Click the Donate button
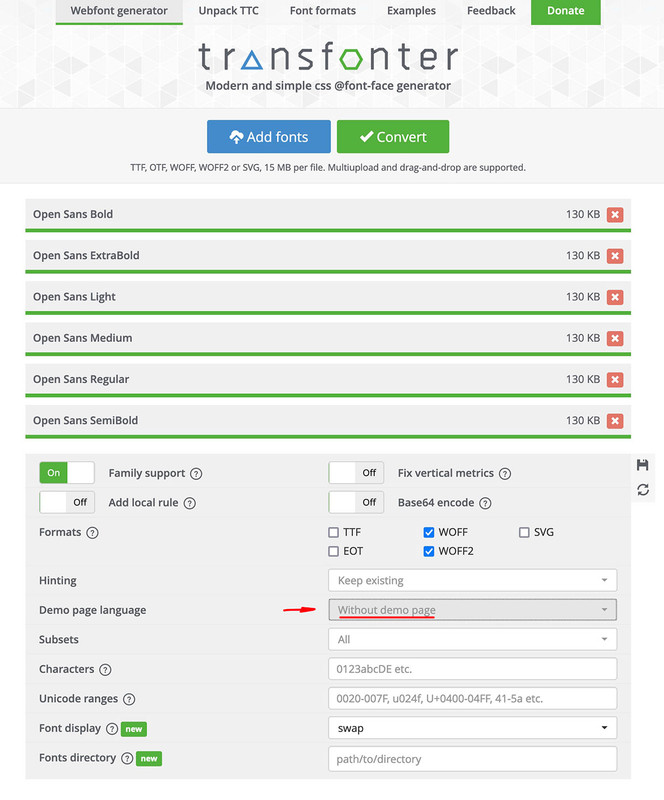The height and width of the screenshot is (800, 664). [x=565, y=11]
